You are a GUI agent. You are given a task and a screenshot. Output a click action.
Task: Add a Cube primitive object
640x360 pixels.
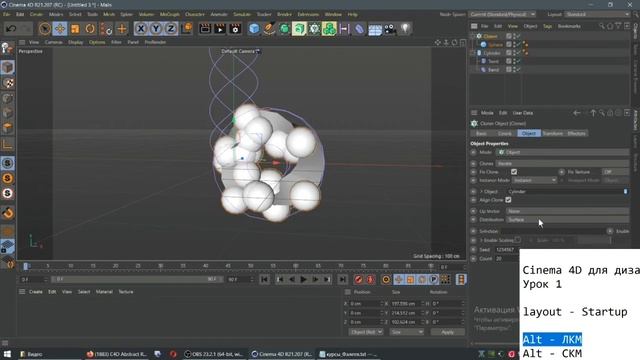[x=254, y=29]
